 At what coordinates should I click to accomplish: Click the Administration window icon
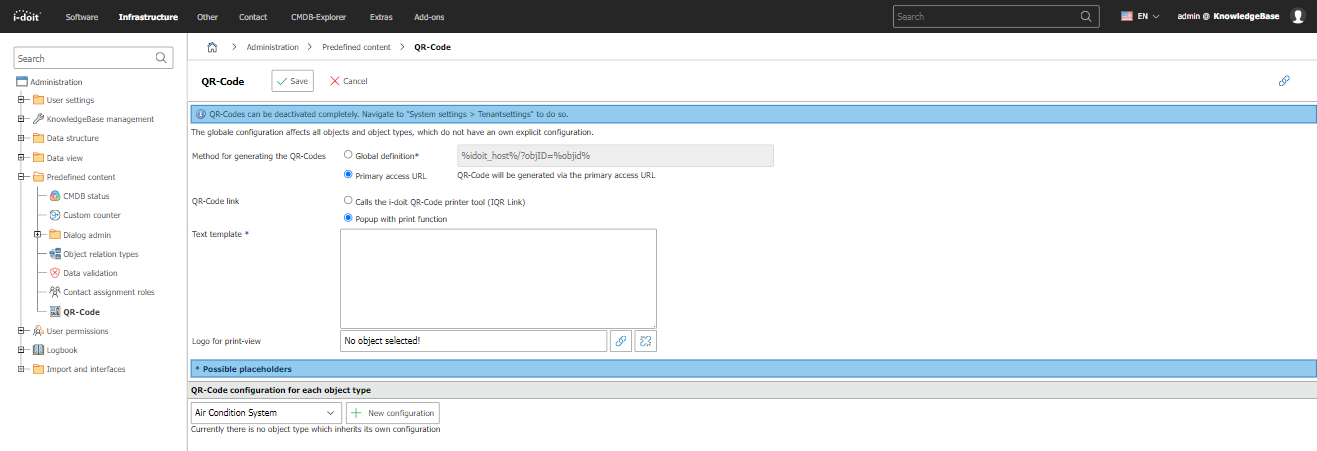tap(22, 82)
